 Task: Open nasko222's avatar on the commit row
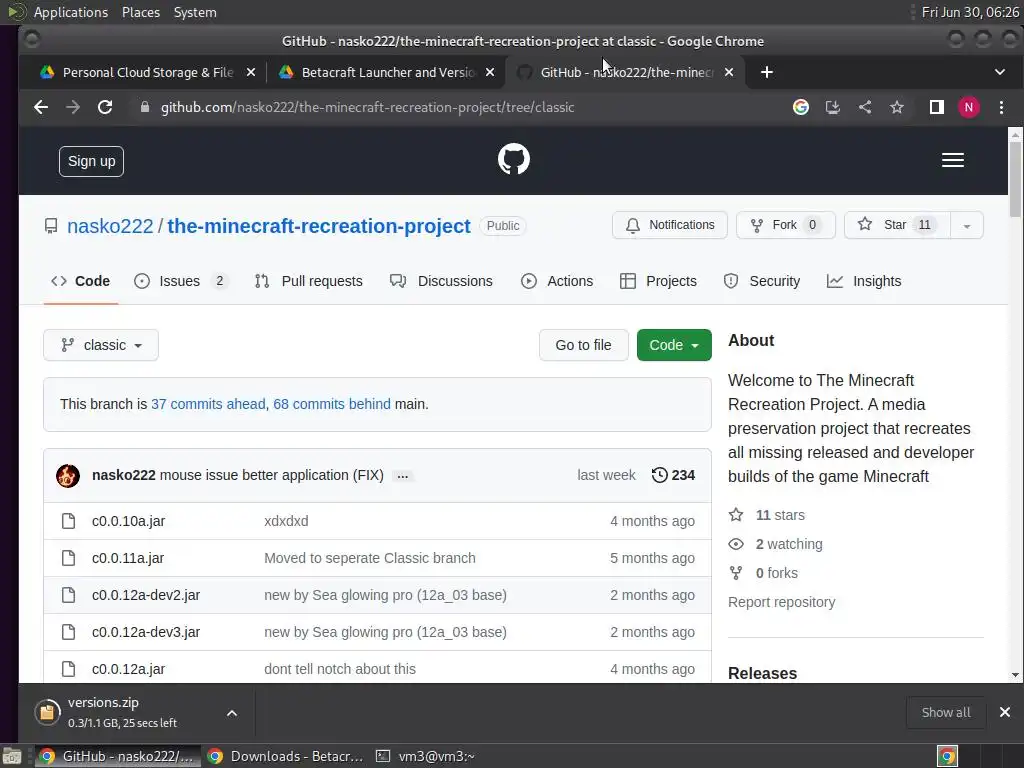(68, 475)
